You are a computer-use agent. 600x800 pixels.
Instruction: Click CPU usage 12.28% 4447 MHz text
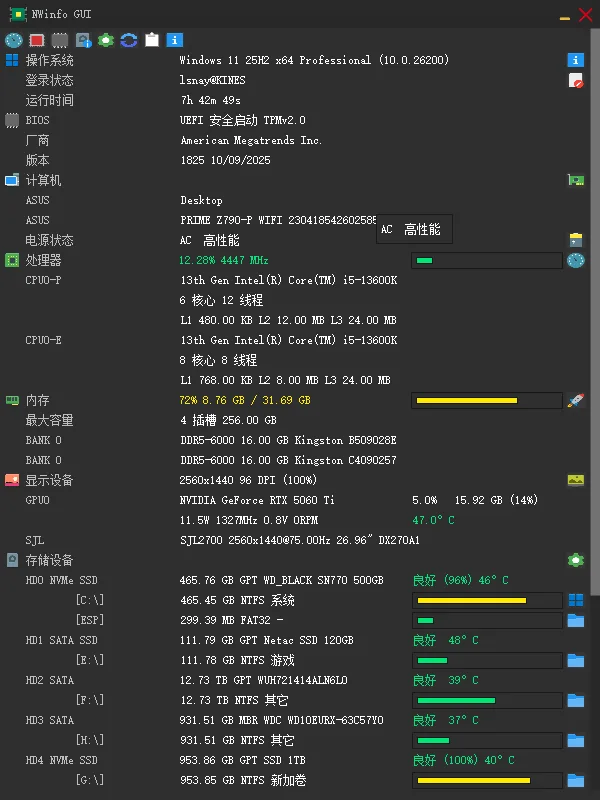click(x=223, y=260)
